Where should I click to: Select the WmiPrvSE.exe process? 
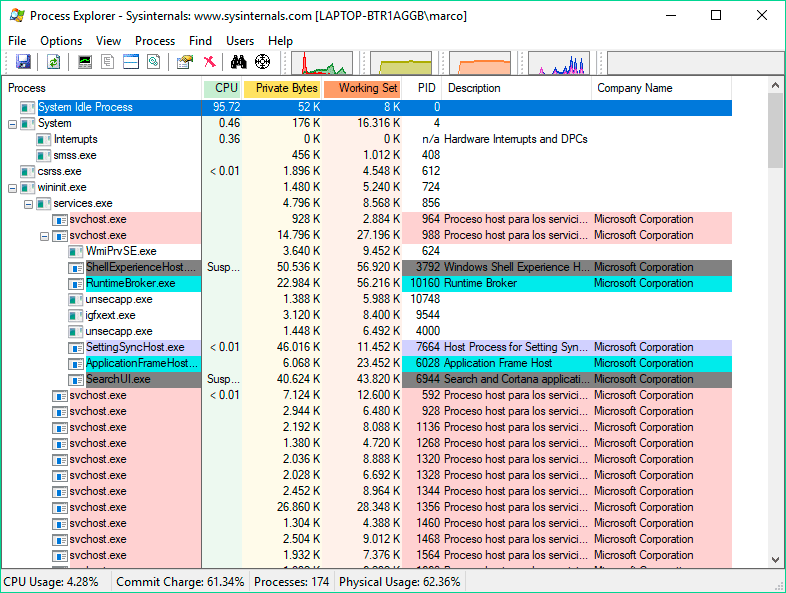pos(121,251)
